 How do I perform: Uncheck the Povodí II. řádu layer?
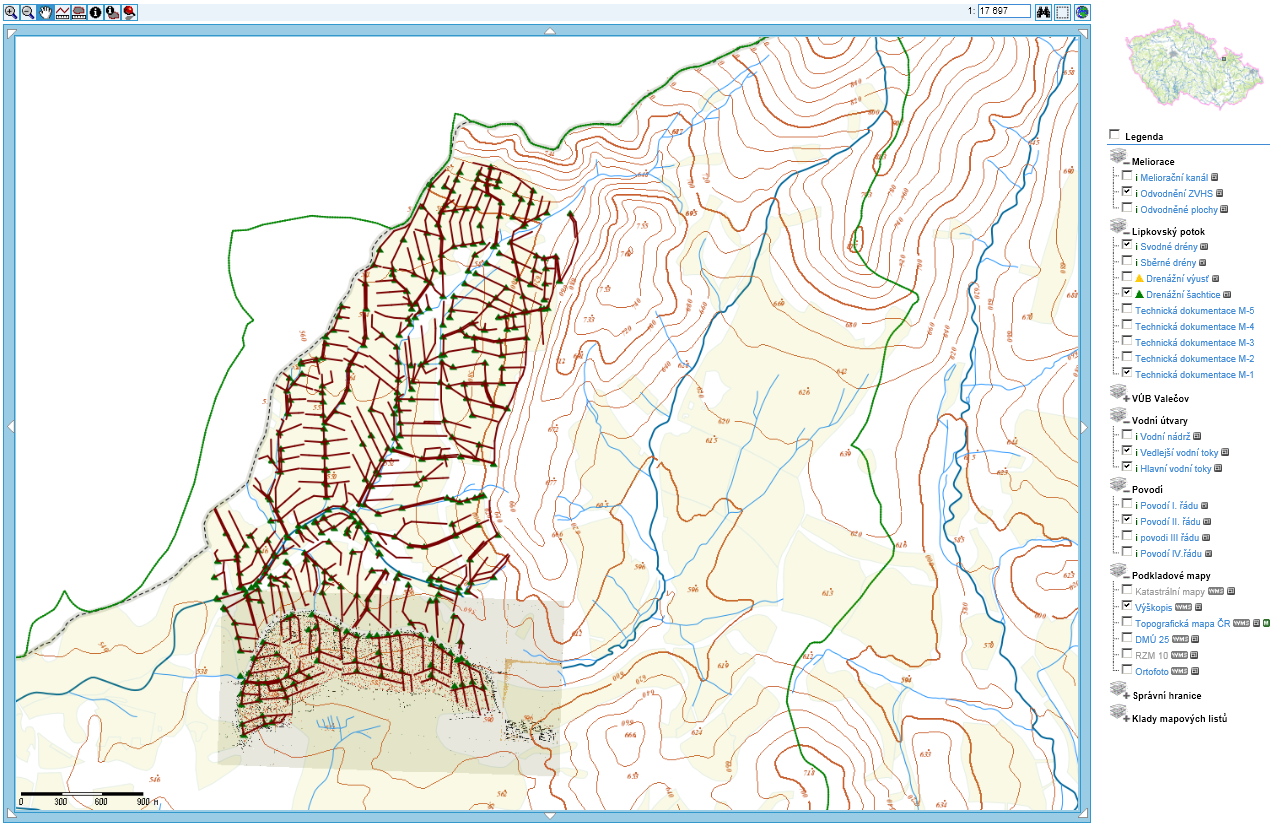pyautogui.click(x=1127, y=521)
